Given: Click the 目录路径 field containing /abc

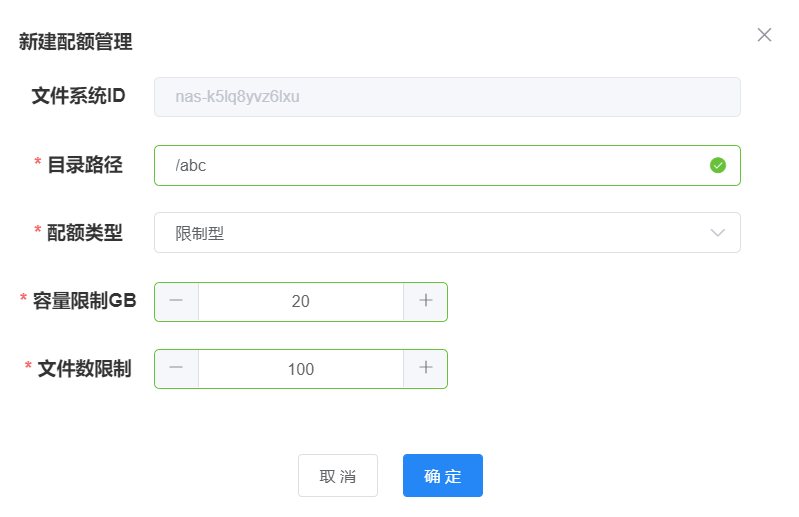Looking at the screenshot, I should pyautogui.click(x=430, y=165).
